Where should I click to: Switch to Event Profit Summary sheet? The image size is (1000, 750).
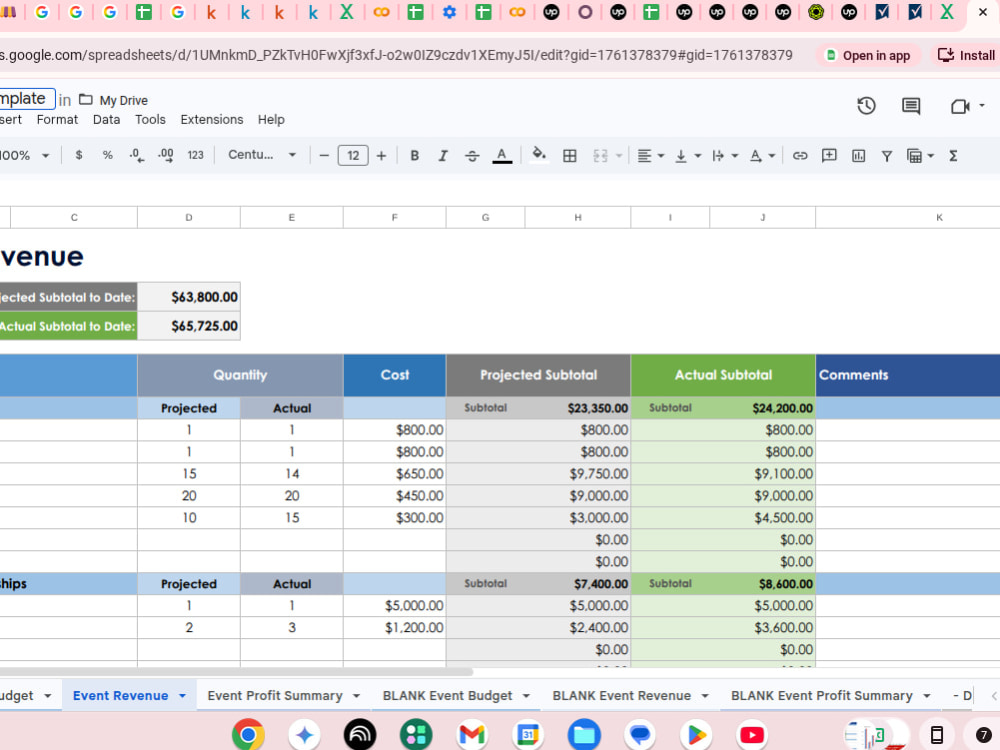coord(275,696)
